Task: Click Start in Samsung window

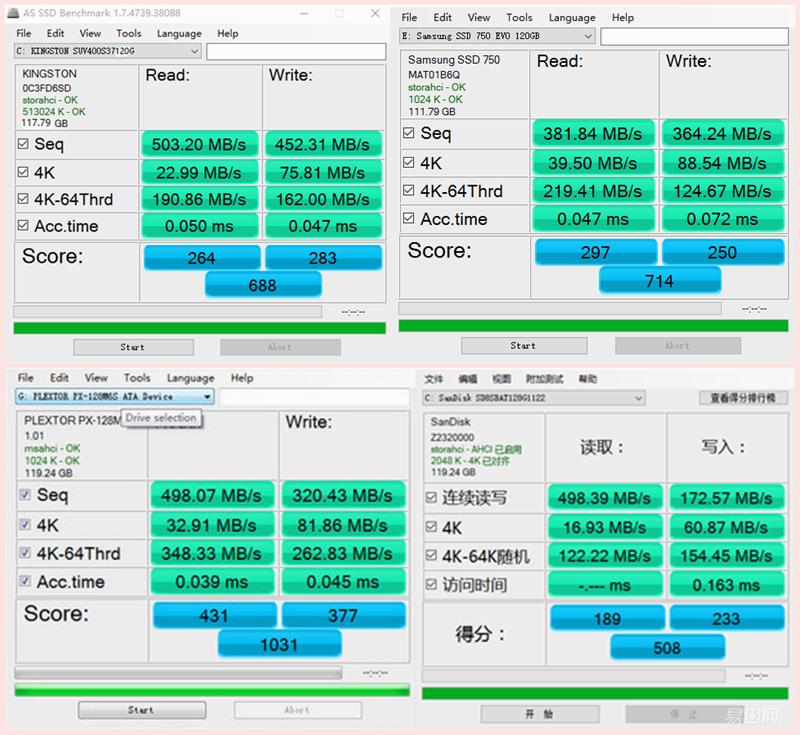Action: [x=524, y=345]
